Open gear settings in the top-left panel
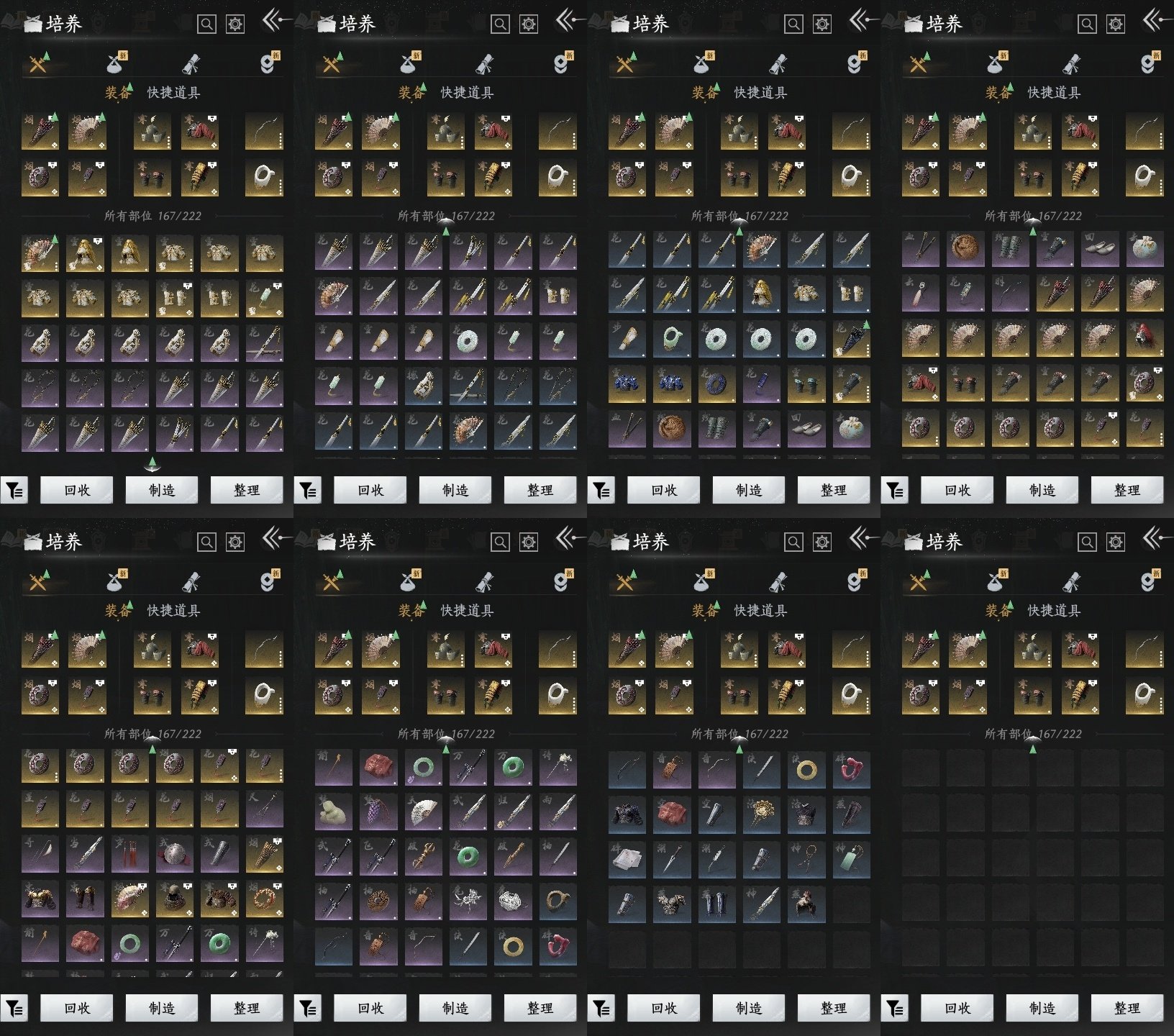The width and height of the screenshot is (1174, 1036). [235, 24]
